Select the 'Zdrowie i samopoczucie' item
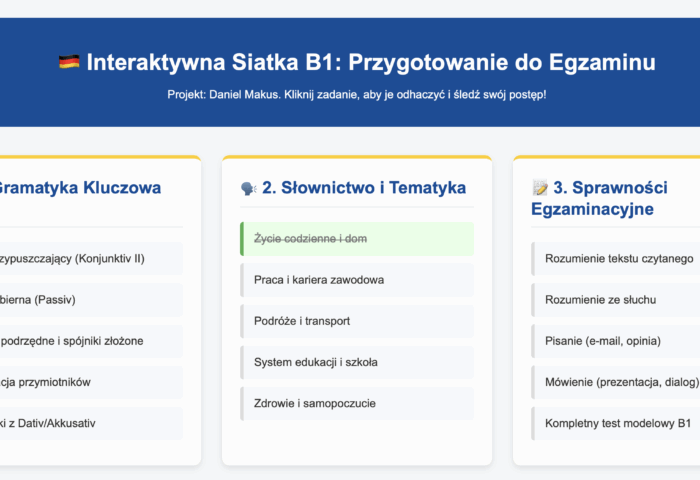This screenshot has width=700, height=480. tap(356, 403)
